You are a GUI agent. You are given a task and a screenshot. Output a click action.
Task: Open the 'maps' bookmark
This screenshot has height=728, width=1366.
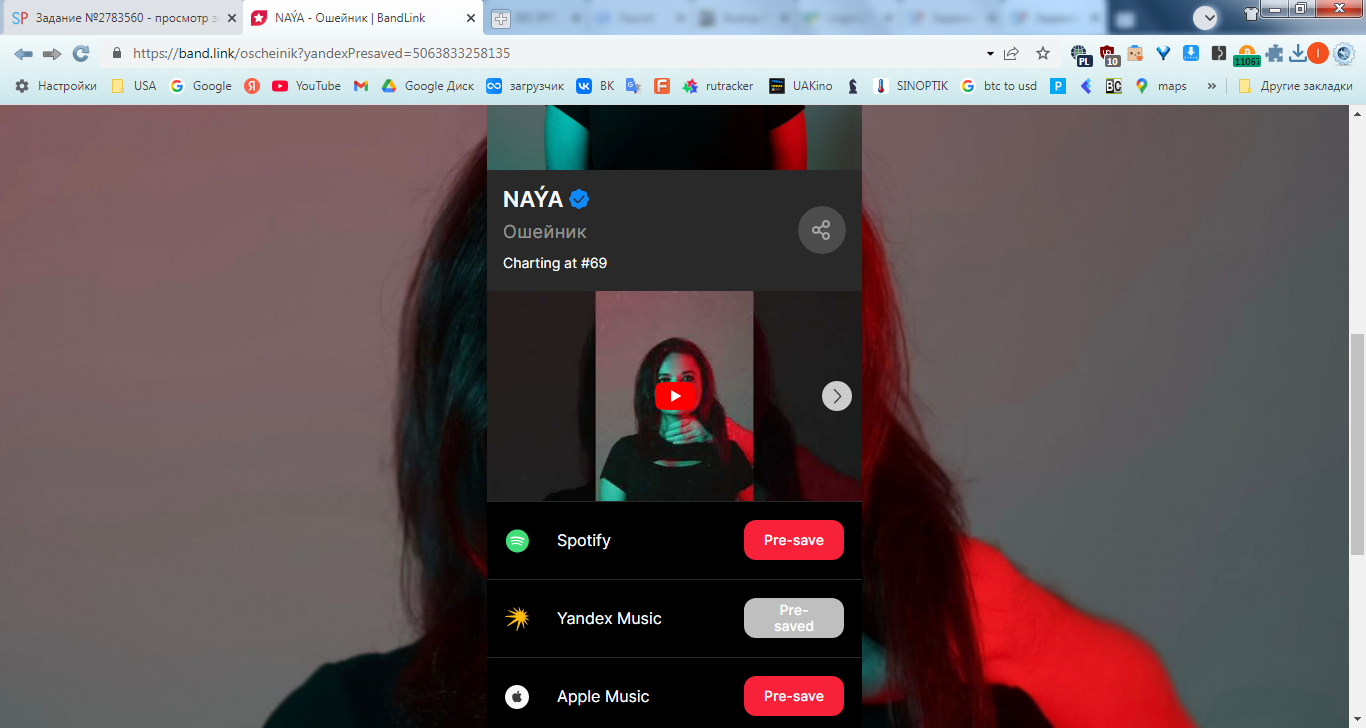pyautogui.click(x=1161, y=86)
